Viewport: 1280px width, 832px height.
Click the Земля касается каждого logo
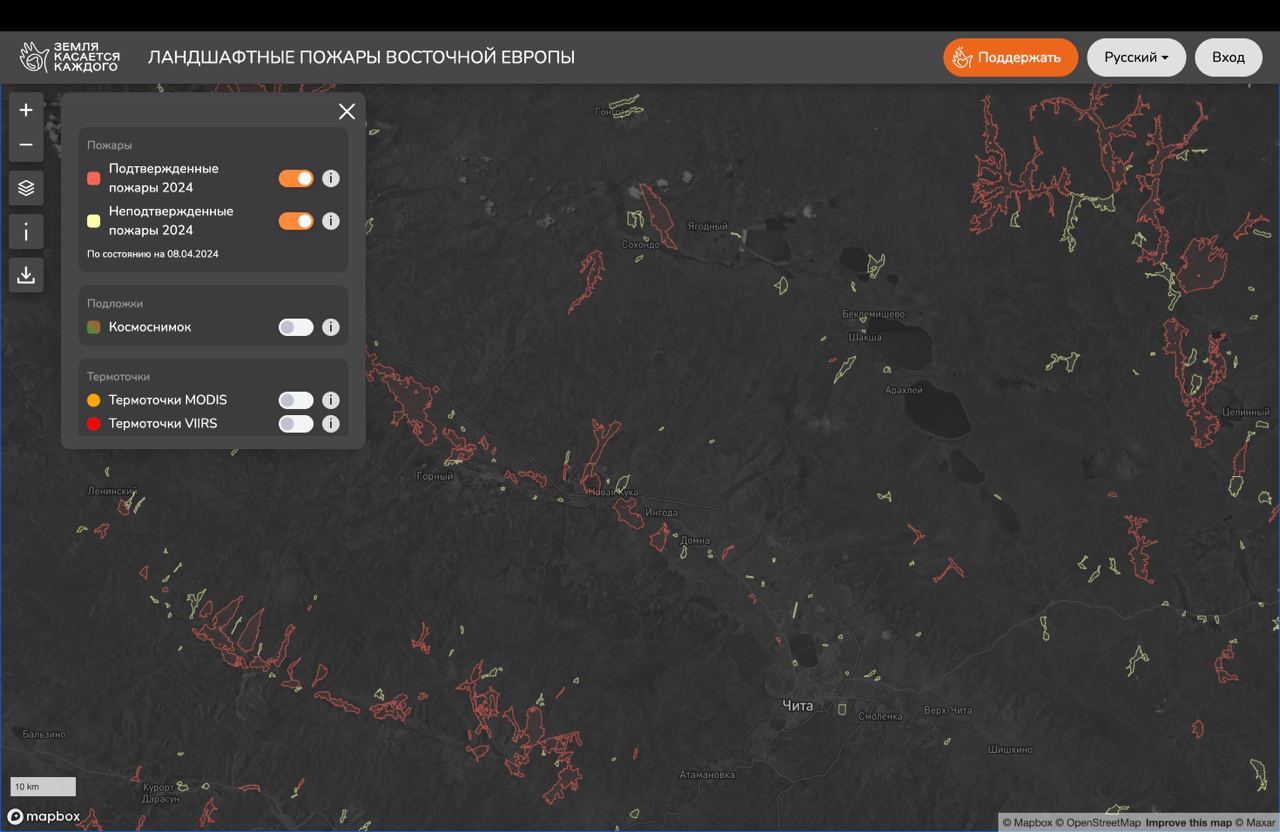pyautogui.click(x=70, y=57)
